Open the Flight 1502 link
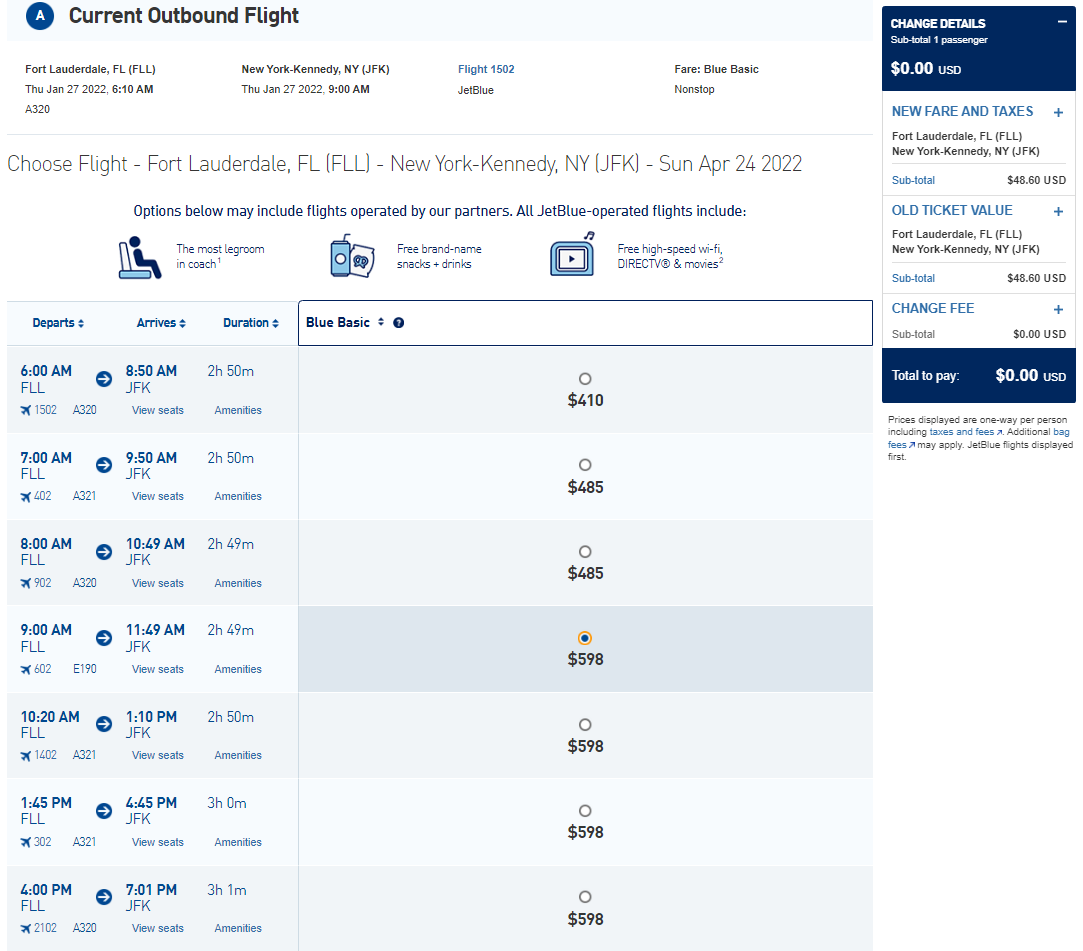The width and height of the screenshot is (1083, 951). [x=486, y=69]
